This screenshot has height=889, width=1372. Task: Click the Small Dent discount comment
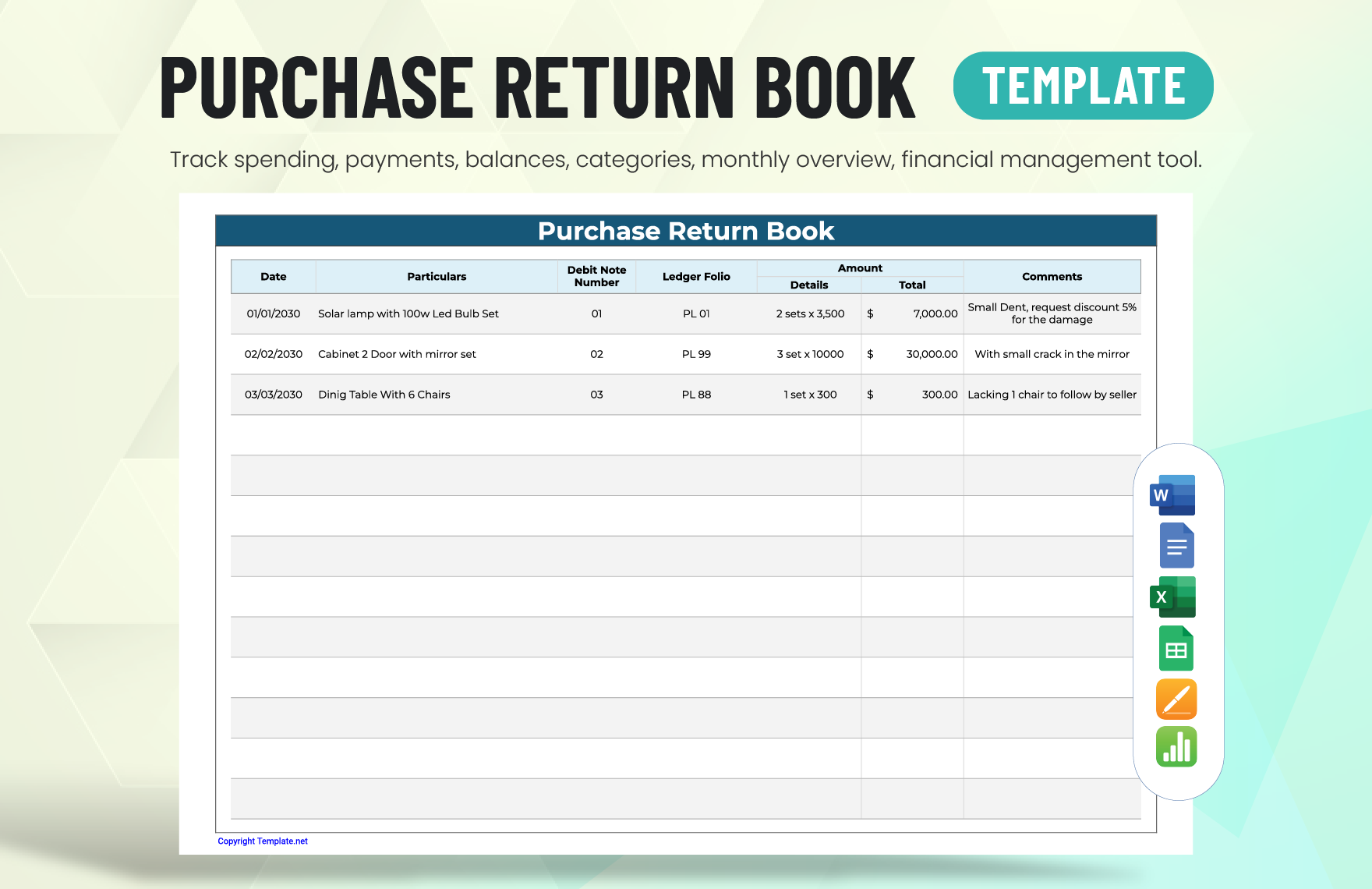(x=1052, y=313)
